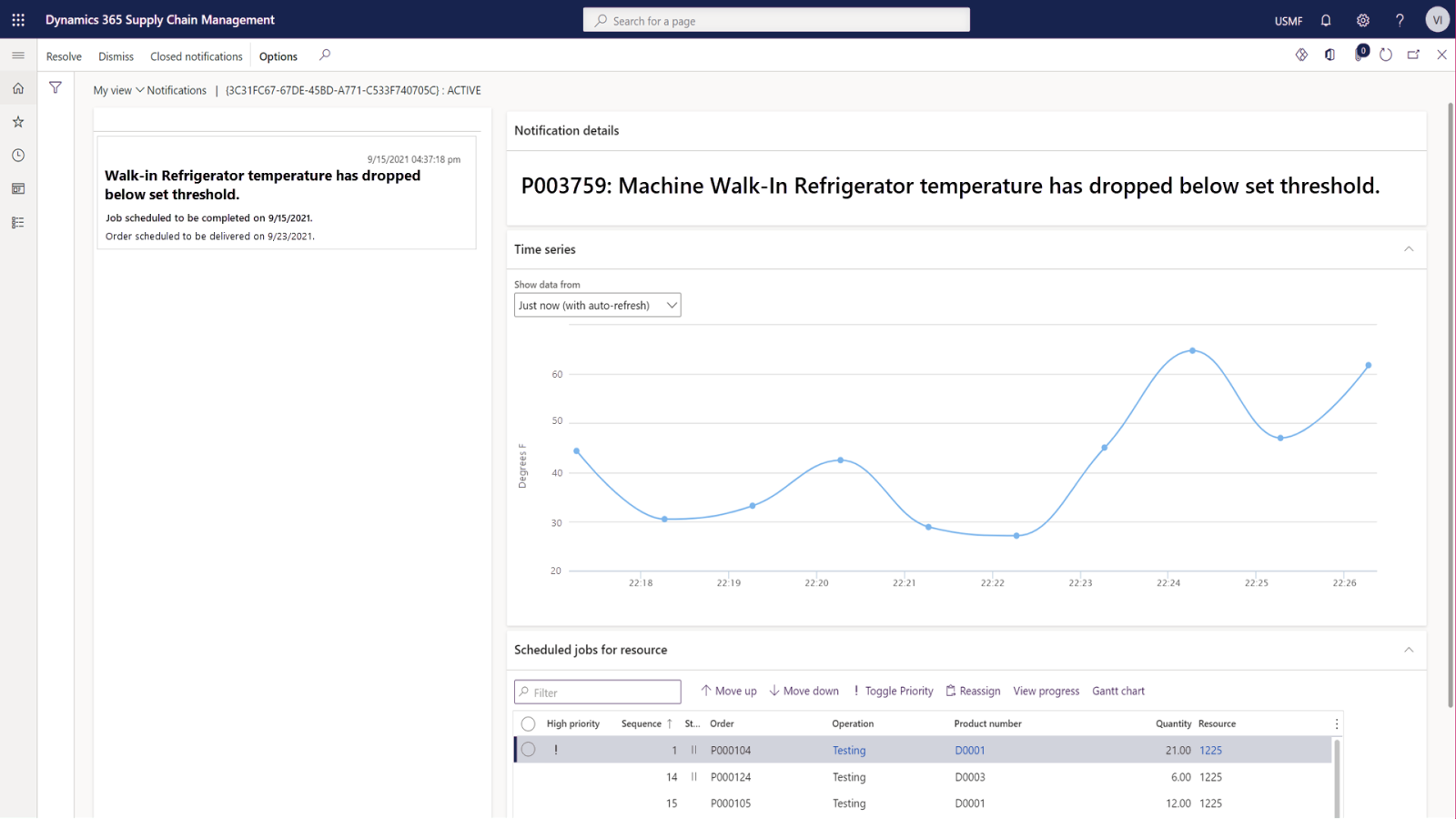This screenshot has width=1456, height=819.
Task: Refresh the page using refresh icon
Action: [1386, 55]
